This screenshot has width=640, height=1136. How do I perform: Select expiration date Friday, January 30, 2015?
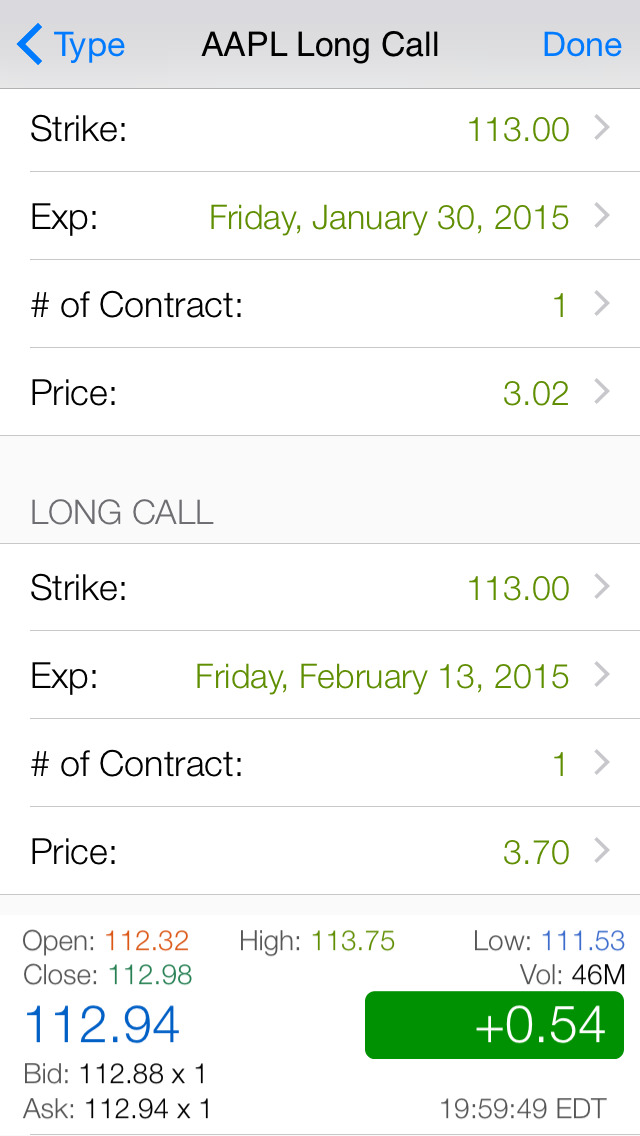tap(389, 217)
